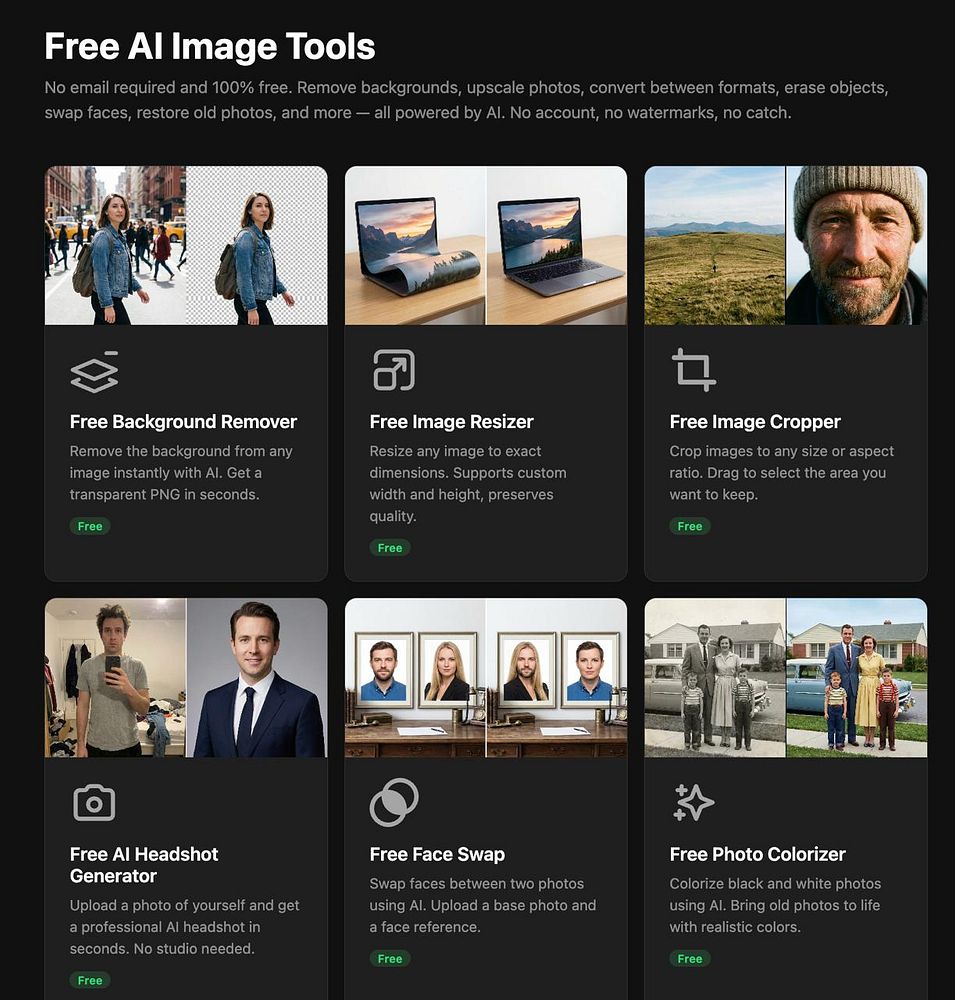Image resolution: width=955 pixels, height=1000 pixels.
Task: Click 'Swap faces between two photos' description
Action: coord(483,905)
